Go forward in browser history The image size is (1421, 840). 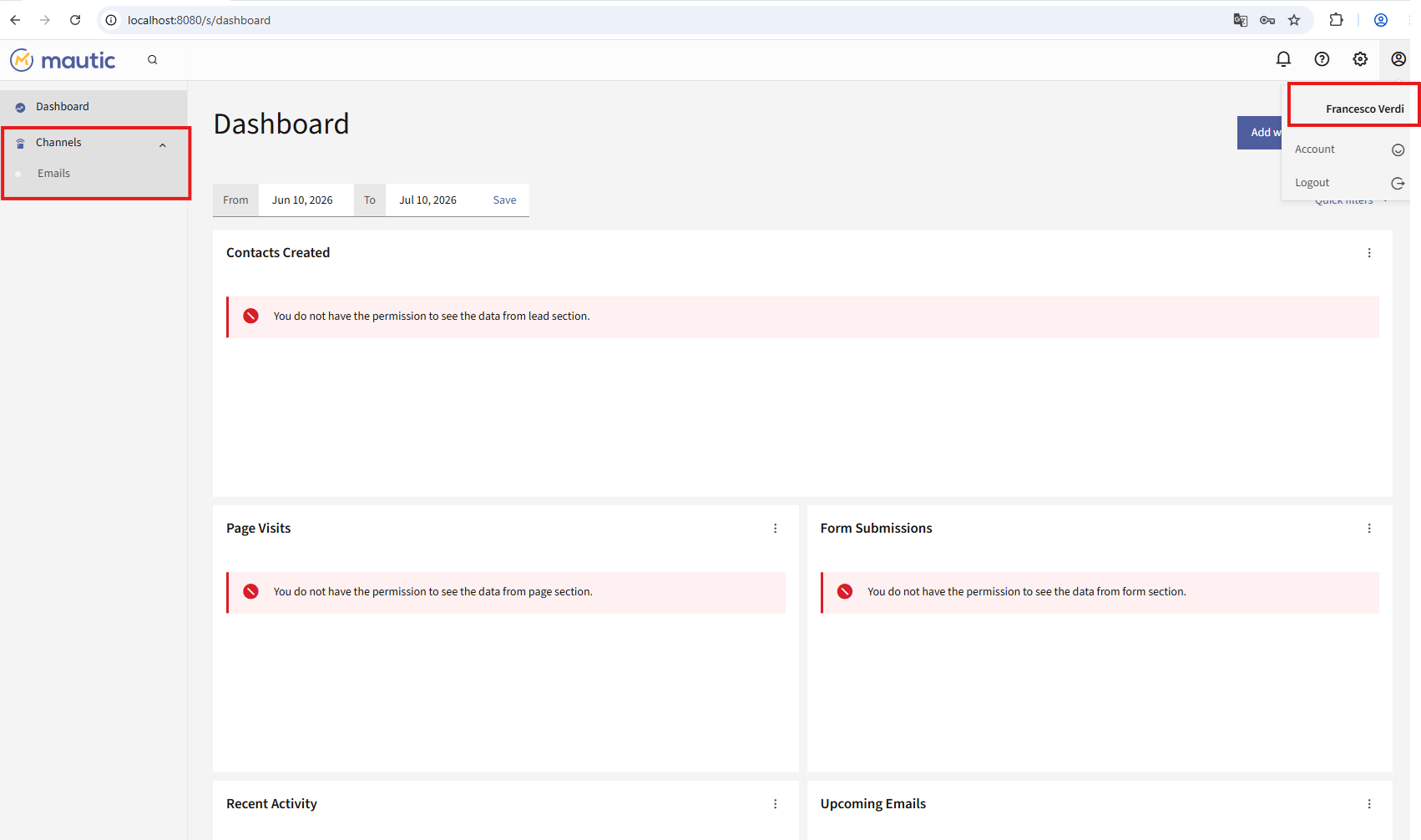point(45,20)
